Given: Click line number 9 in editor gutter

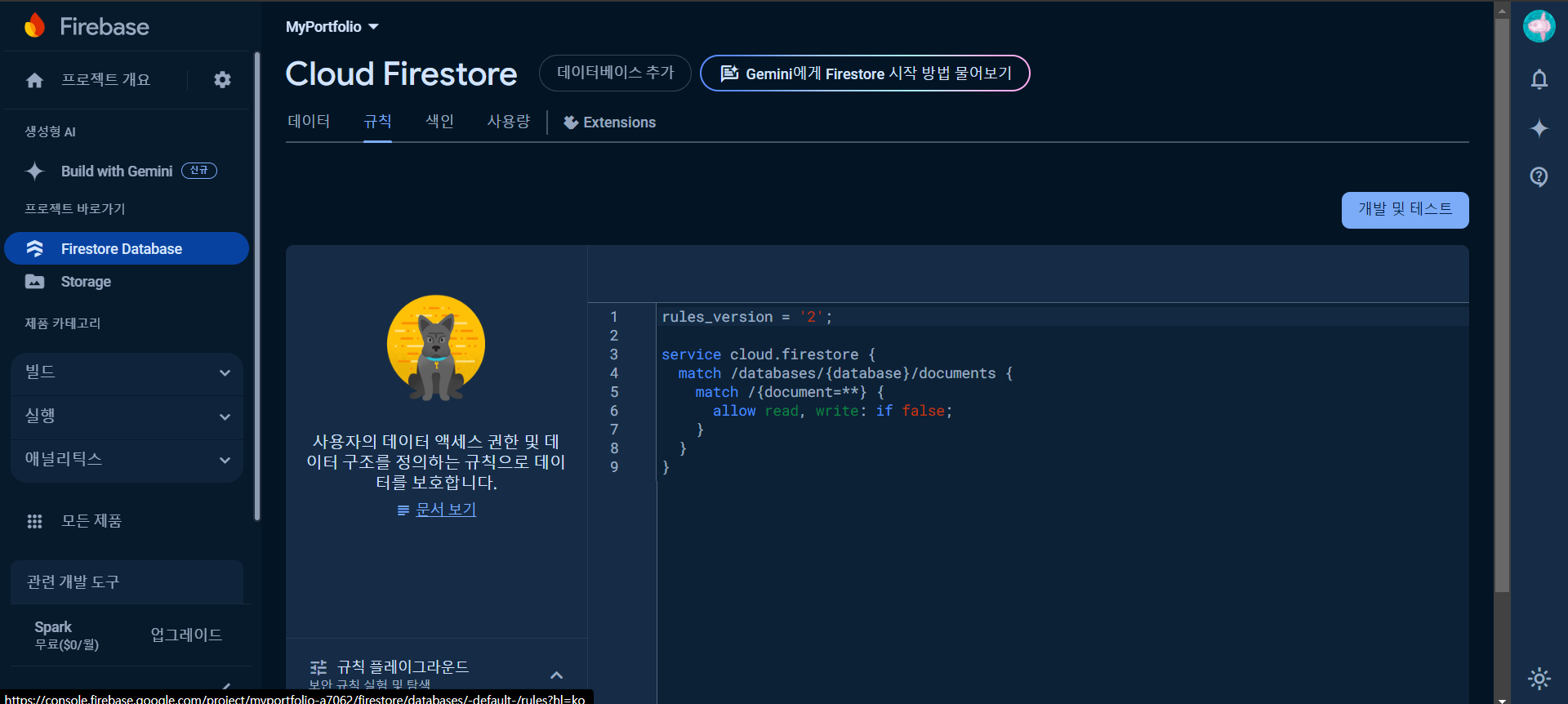Looking at the screenshot, I should [614, 467].
